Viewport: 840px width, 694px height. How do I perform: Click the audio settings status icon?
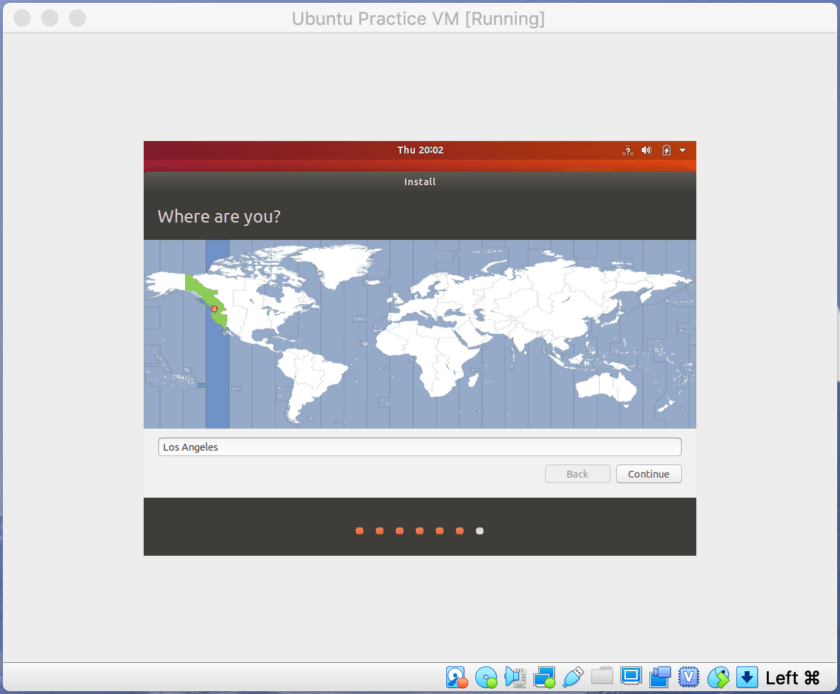click(515, 677)
